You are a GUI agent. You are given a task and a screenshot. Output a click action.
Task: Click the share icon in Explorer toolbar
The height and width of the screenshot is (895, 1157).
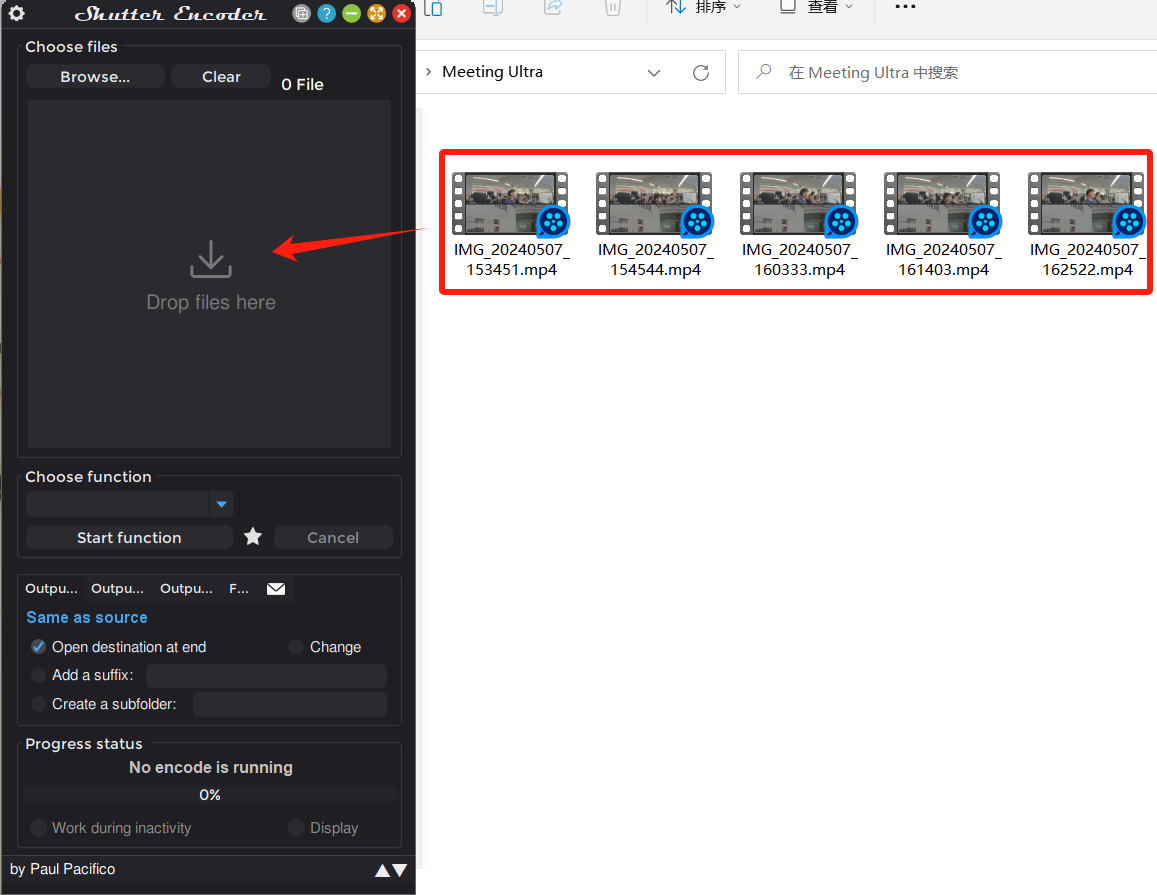[553, 9]
